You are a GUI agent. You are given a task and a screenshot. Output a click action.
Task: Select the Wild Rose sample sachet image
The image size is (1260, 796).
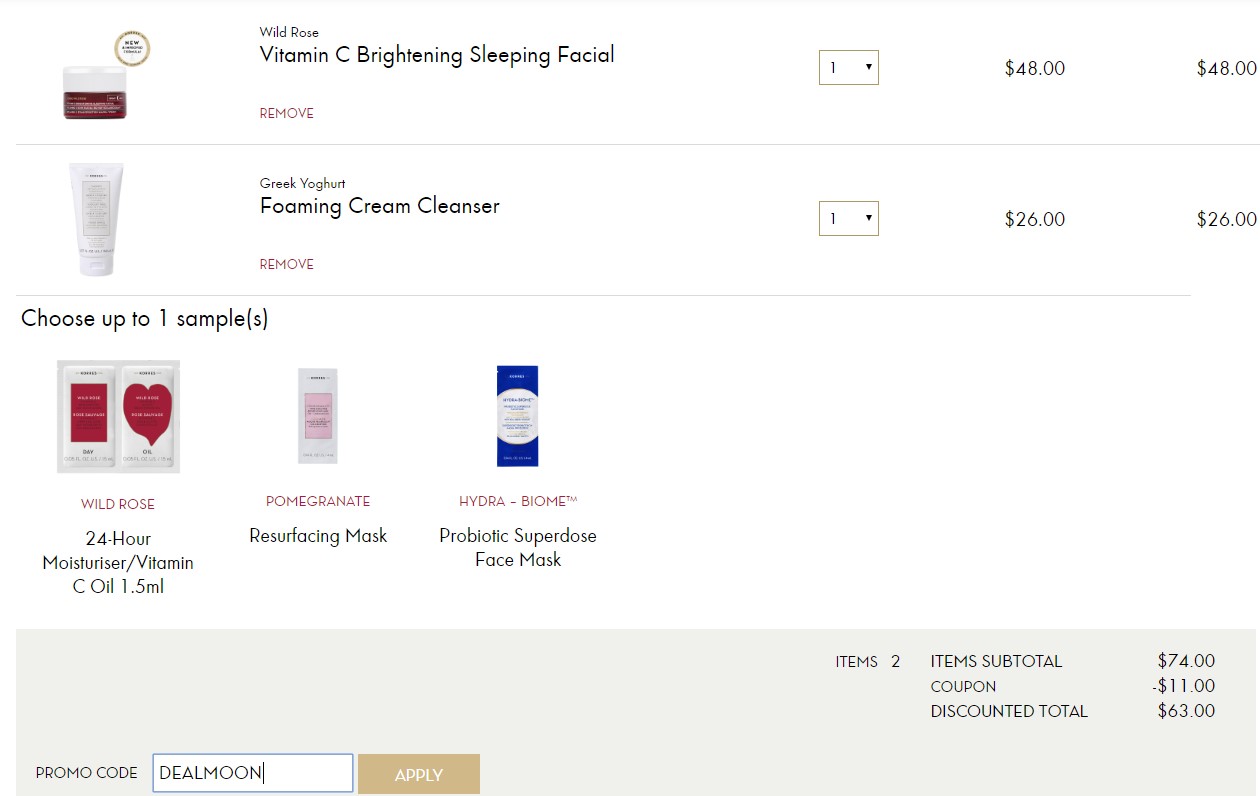click(x=118, y=416)
